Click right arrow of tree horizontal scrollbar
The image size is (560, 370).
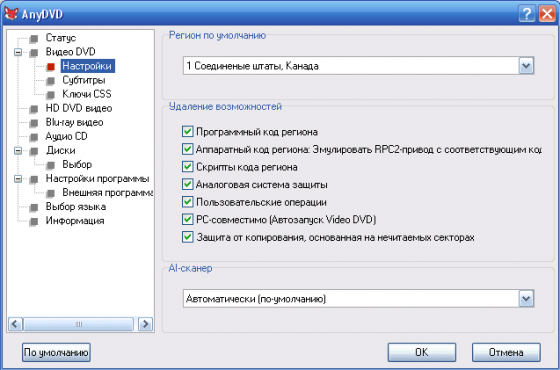pyautogui.click(x=145, y=324)
